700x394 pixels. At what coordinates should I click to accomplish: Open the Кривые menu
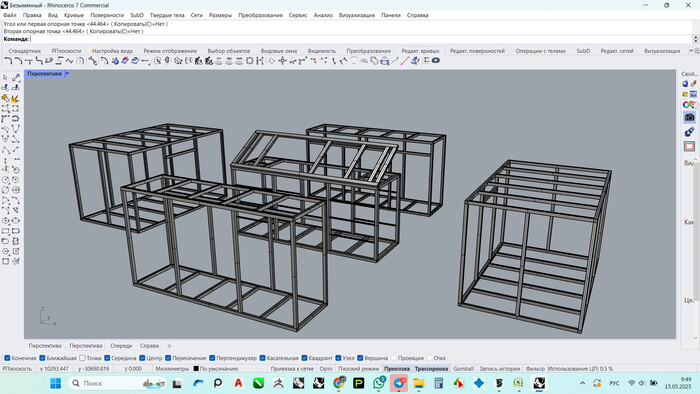(x=74, y=15)
